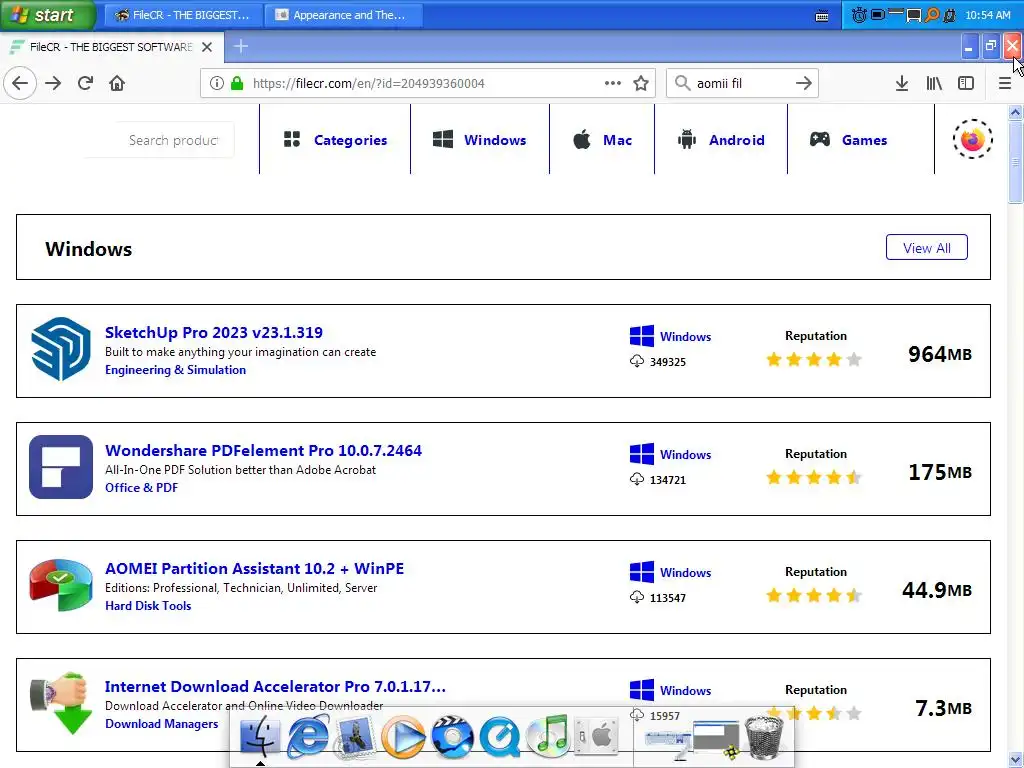
Task: Click the Windows platform label in PDFelement row
Action: 685,455
